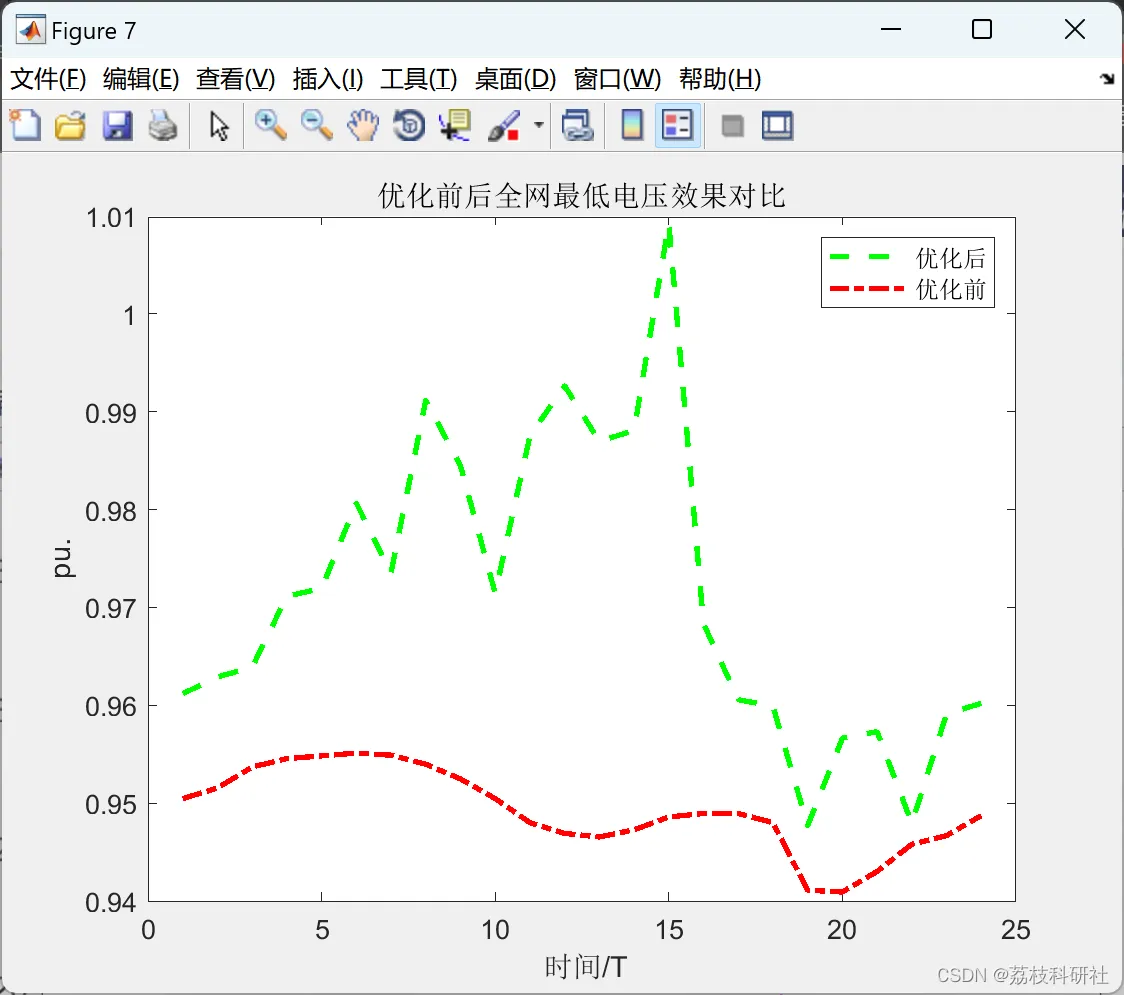
Task: Click the New Figure icon
Action: [25, 125]
